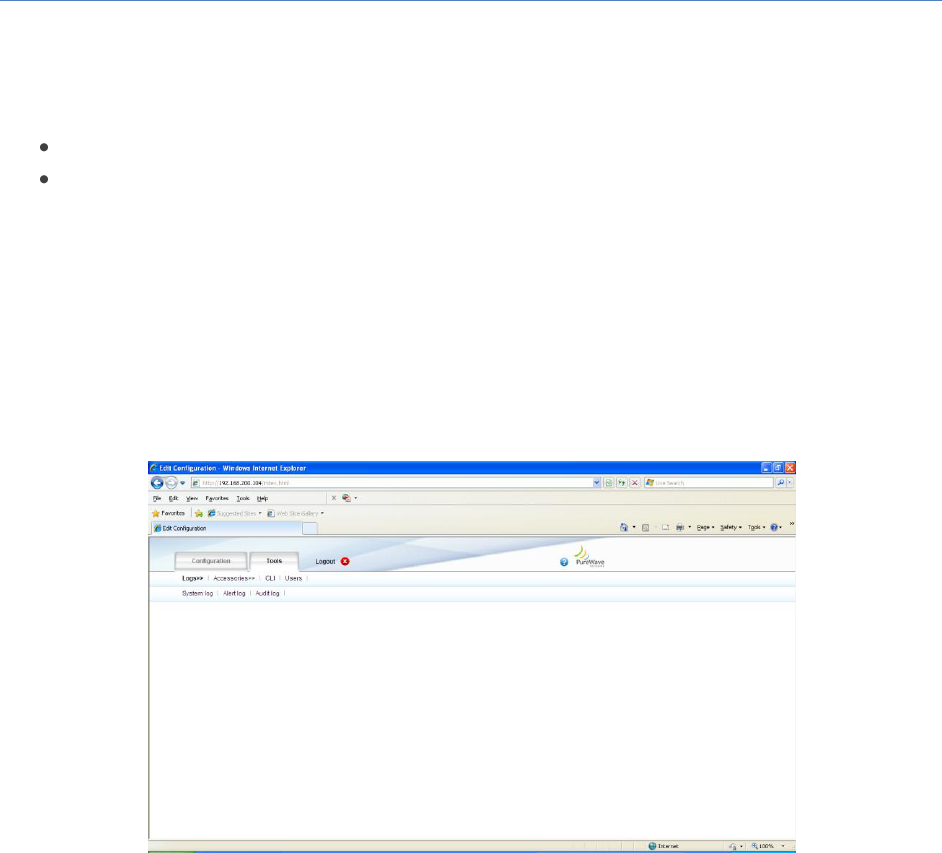Image resolution: width=942 pixels, height=853 pixels.
Task: Expand the Home button dropdown arrow
Action: pos(634,527)
